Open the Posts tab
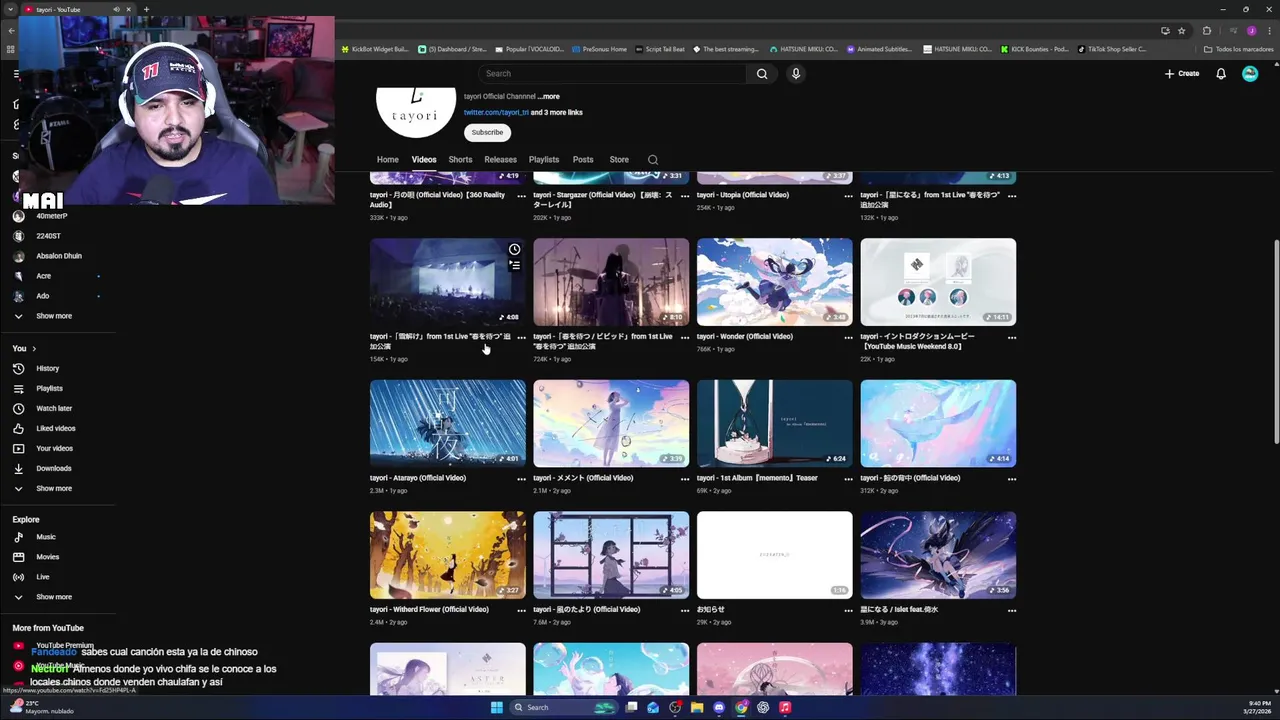 583,160
